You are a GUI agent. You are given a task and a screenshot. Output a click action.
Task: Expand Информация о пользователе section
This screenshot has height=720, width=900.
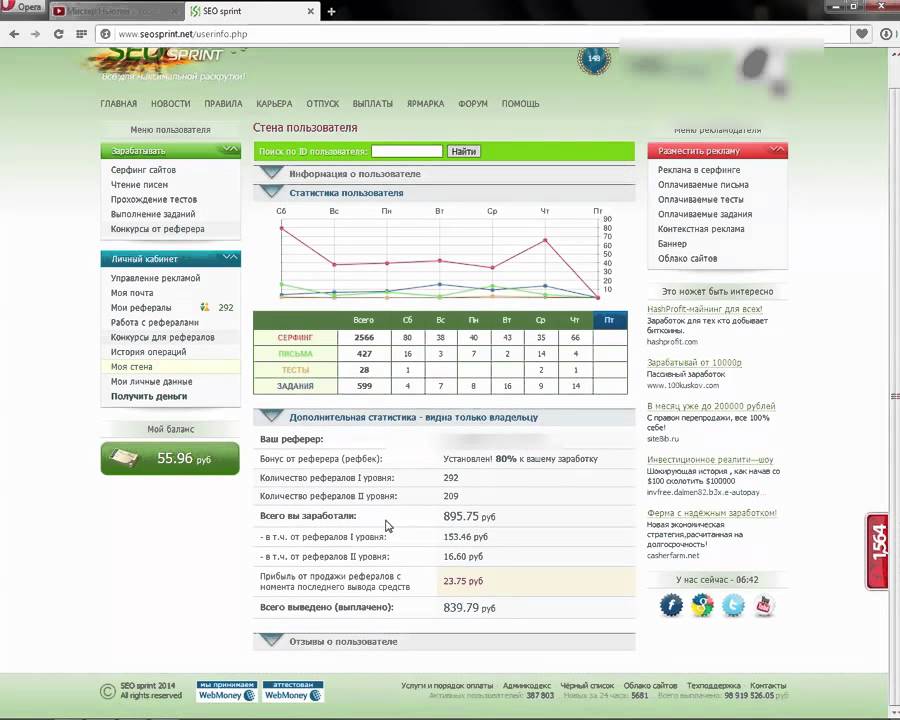click(444, 173)
